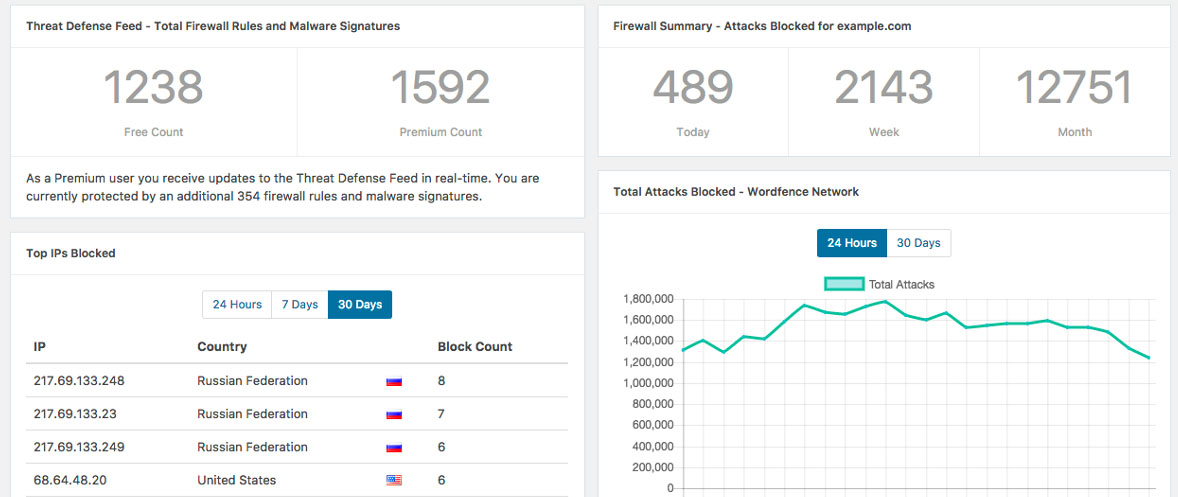The height and width of the screenshot is (497, 1178).
Task: Click the 489 attacks blocked Today figure
Action: pyautogui.click(x=693, y=88)
